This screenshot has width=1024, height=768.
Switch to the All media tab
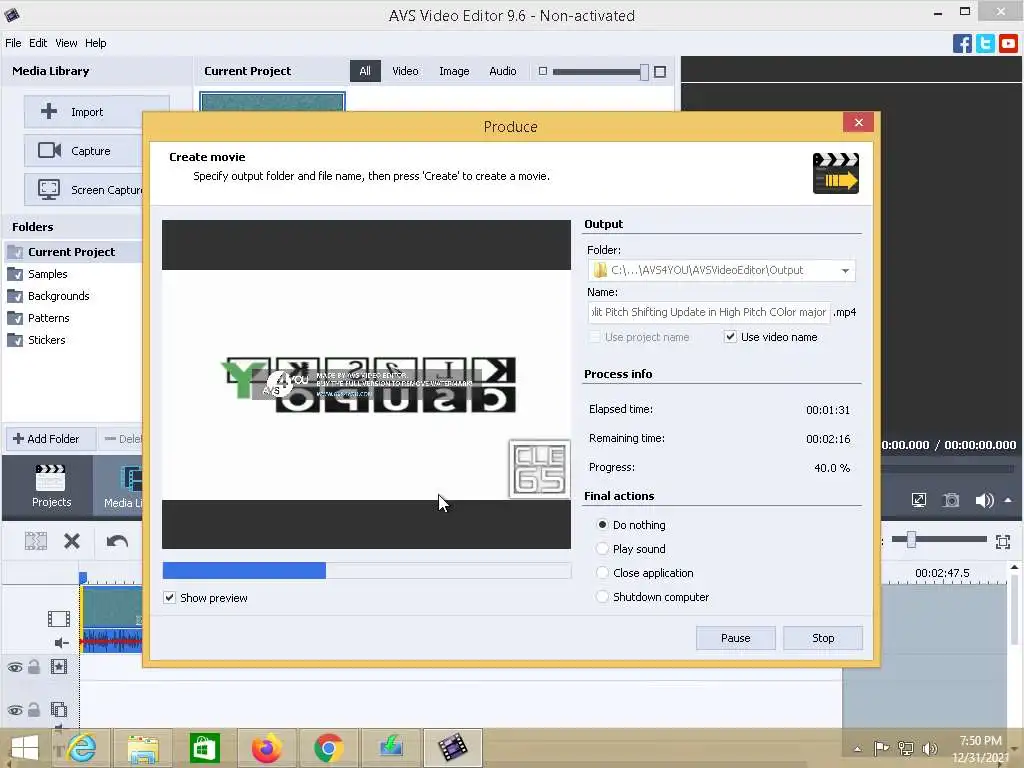365,71
